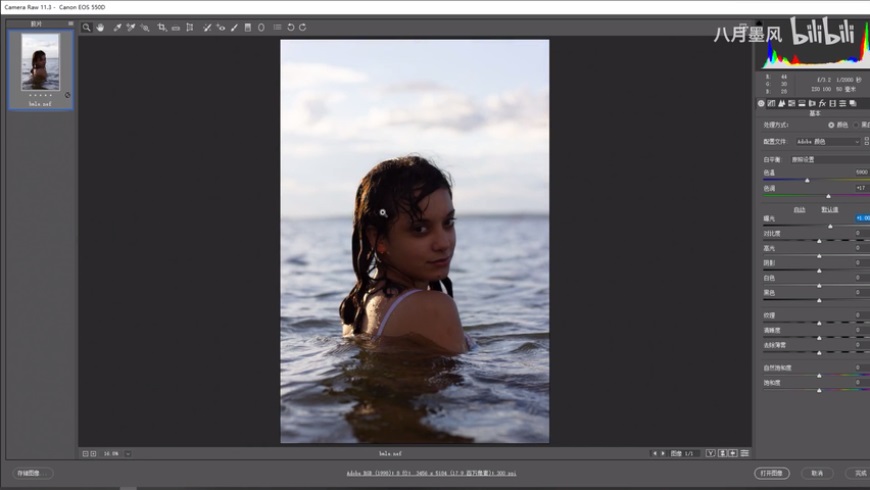Switch to the Detail panel tab

tap(782, 103)
